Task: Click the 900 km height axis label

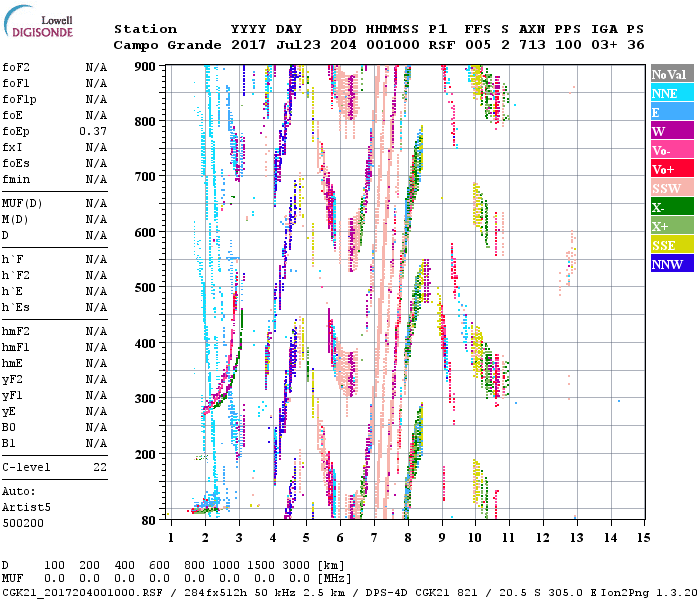Action: tap(146, 67)
